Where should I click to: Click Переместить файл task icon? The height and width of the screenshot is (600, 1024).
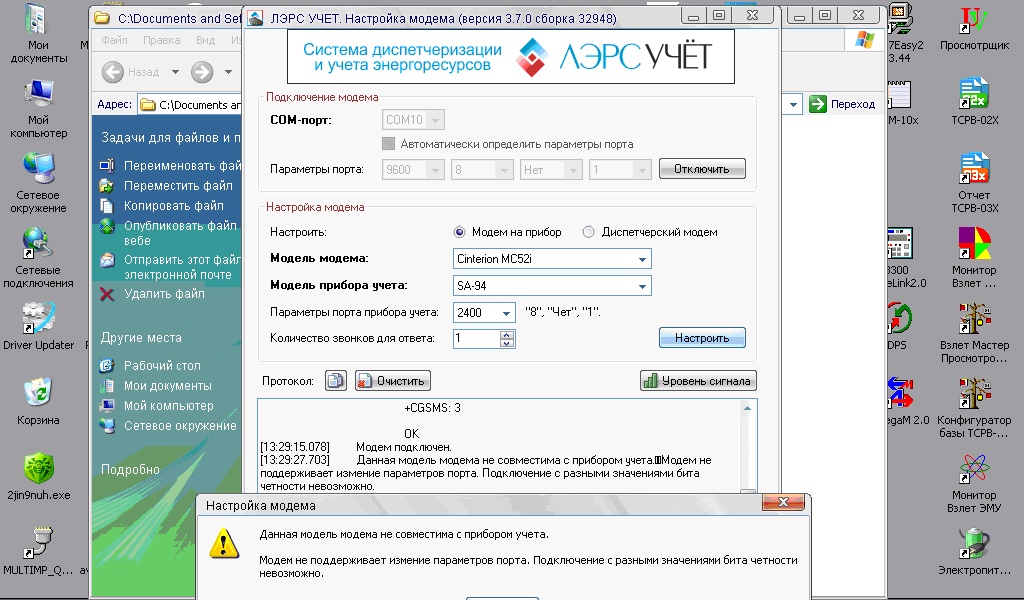(107, 186)
